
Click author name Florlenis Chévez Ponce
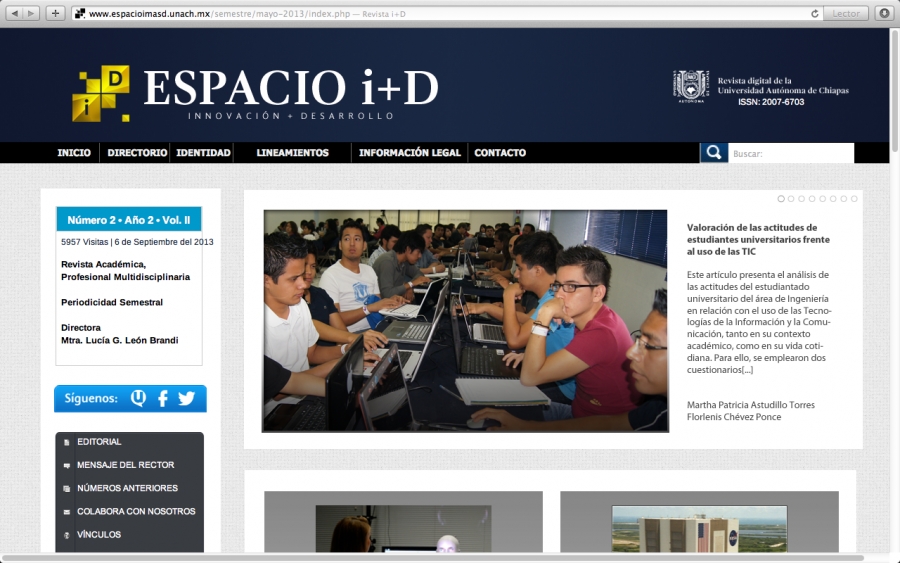(x=734, y=417)
